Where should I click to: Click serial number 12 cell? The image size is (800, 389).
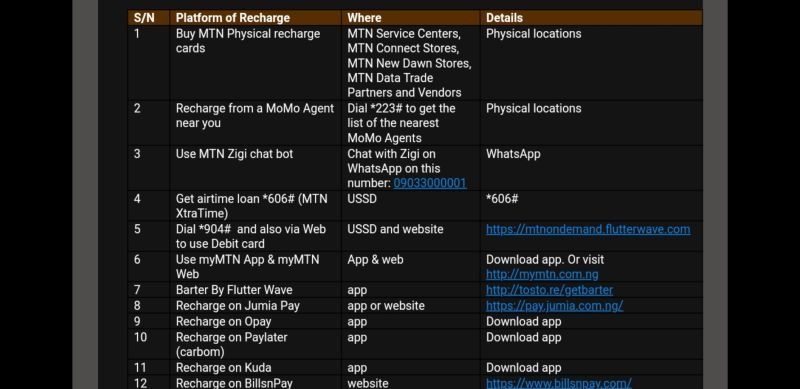(x=148, y=383)
